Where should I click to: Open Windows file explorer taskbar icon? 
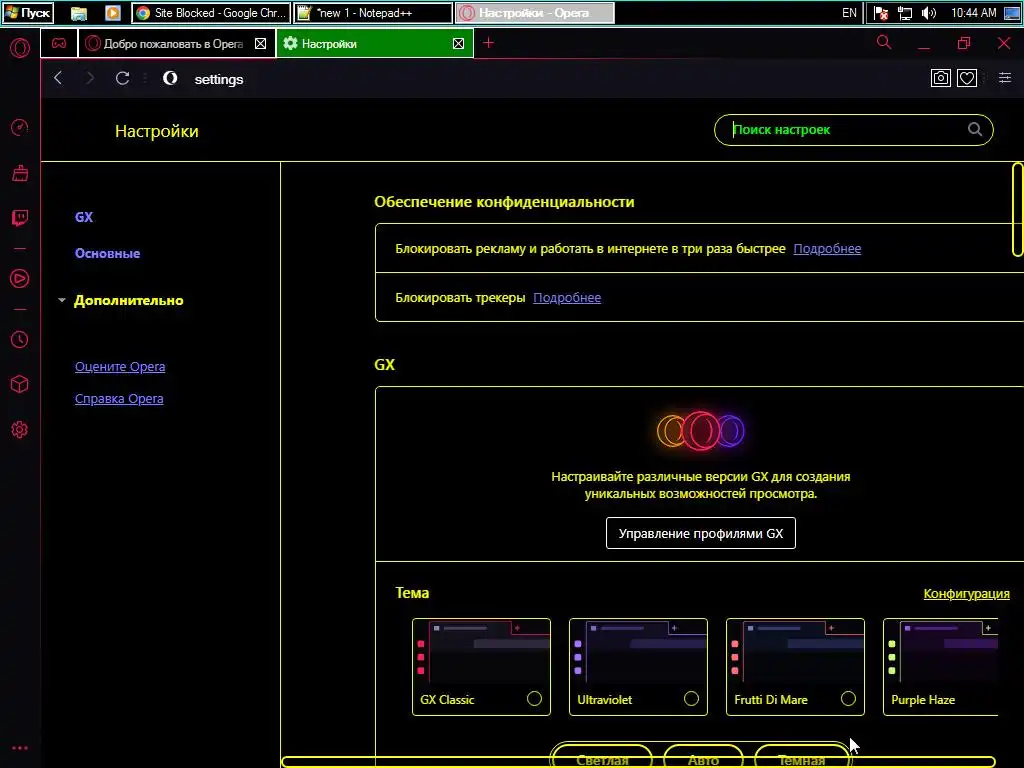[79, 13]
